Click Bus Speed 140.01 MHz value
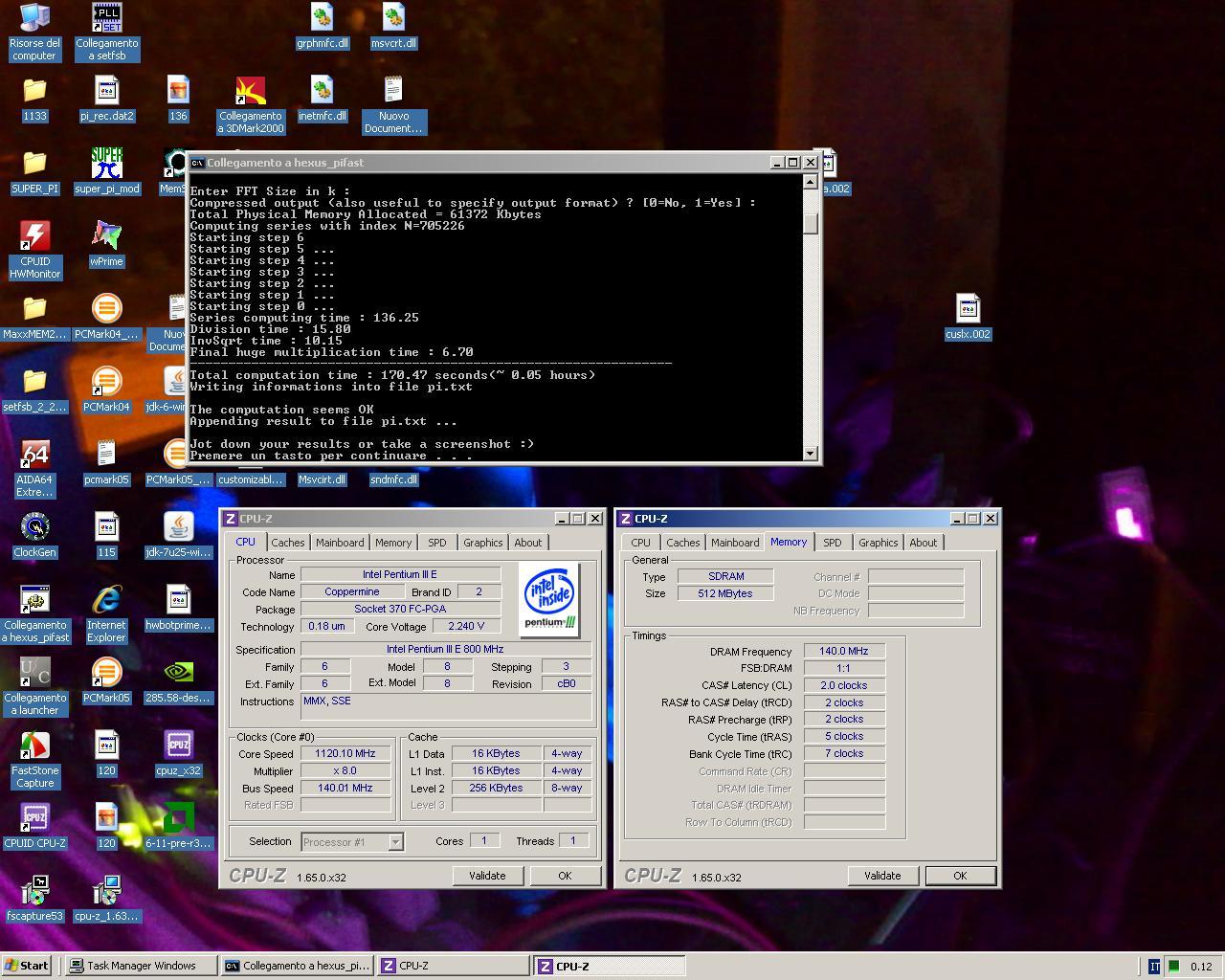This screenshot has height=980, width=1225. [345, 788]
